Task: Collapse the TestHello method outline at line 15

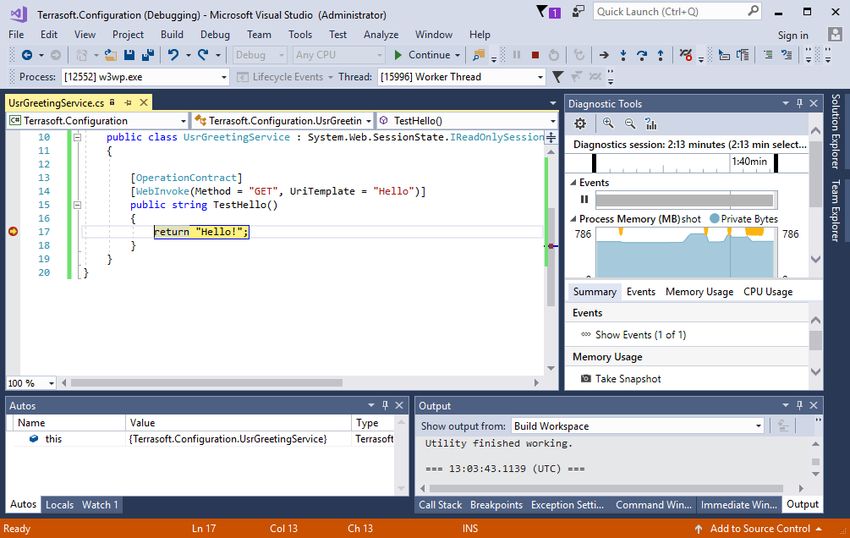Action: pyautogui.click(x=77, y=205)
